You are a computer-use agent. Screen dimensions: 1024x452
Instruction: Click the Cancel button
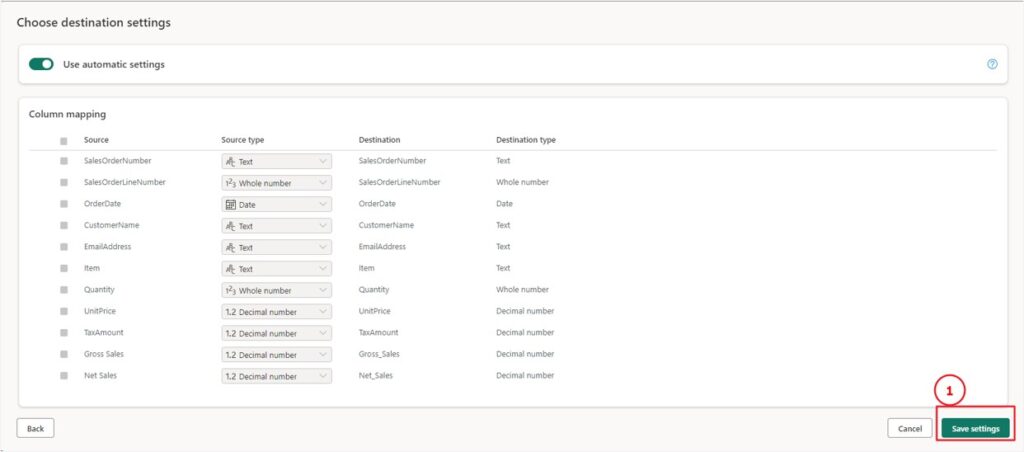coord(909,428)
